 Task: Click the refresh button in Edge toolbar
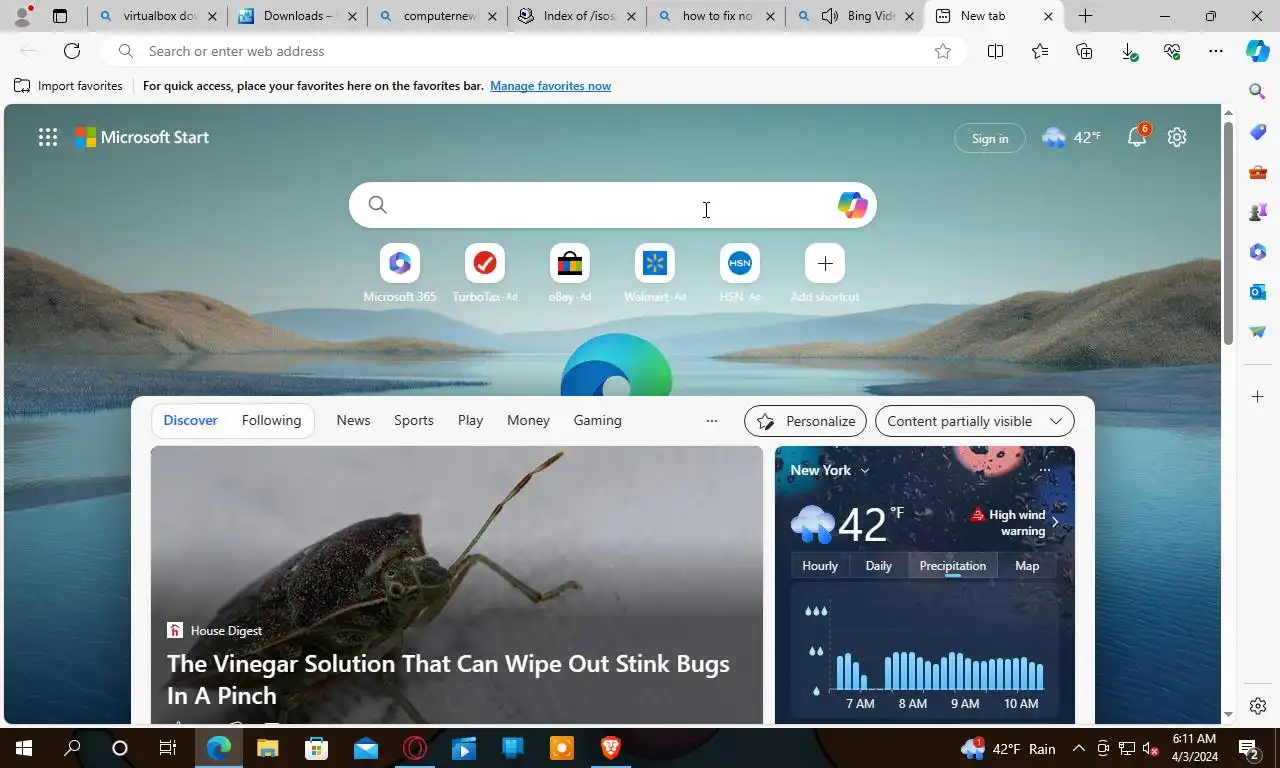coord(72,51)
